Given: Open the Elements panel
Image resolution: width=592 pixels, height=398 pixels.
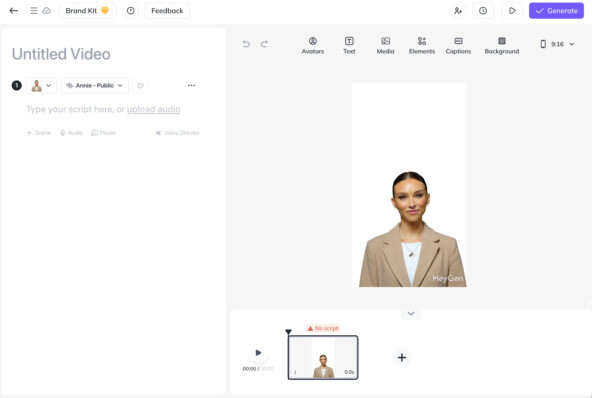Looking at the screenshot, I should pyautogui.click(x=422, y=45).
